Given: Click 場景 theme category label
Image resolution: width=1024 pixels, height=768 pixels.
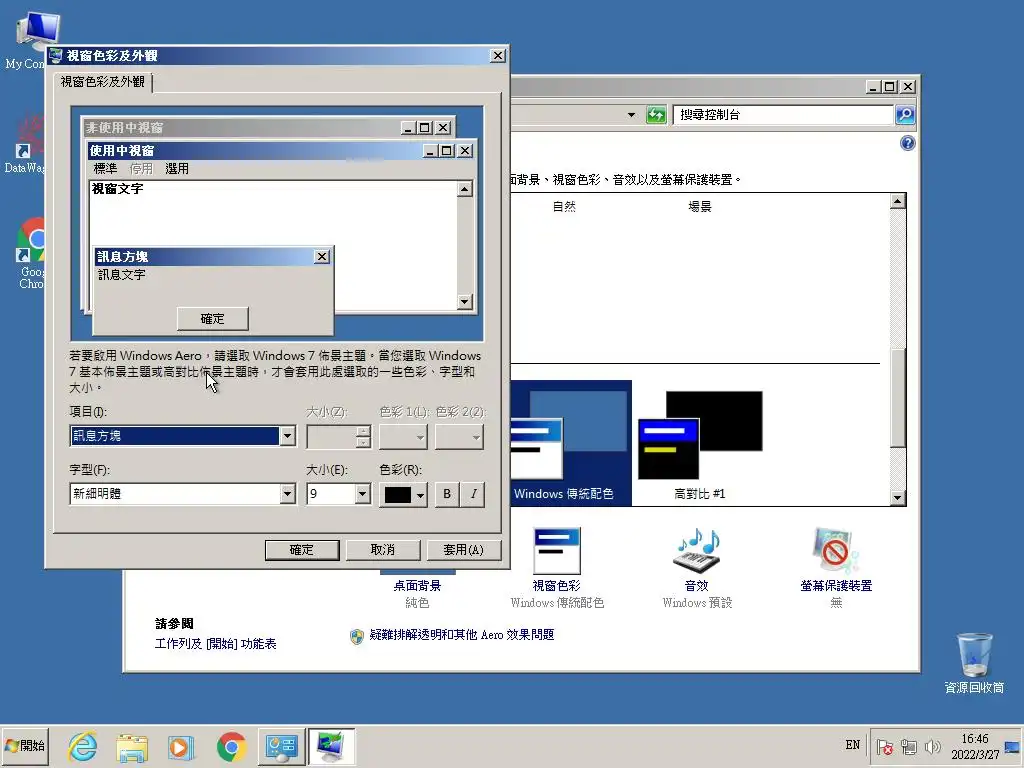Looking at the screenshot, I should pyautogui.click(x=700, y=206).
